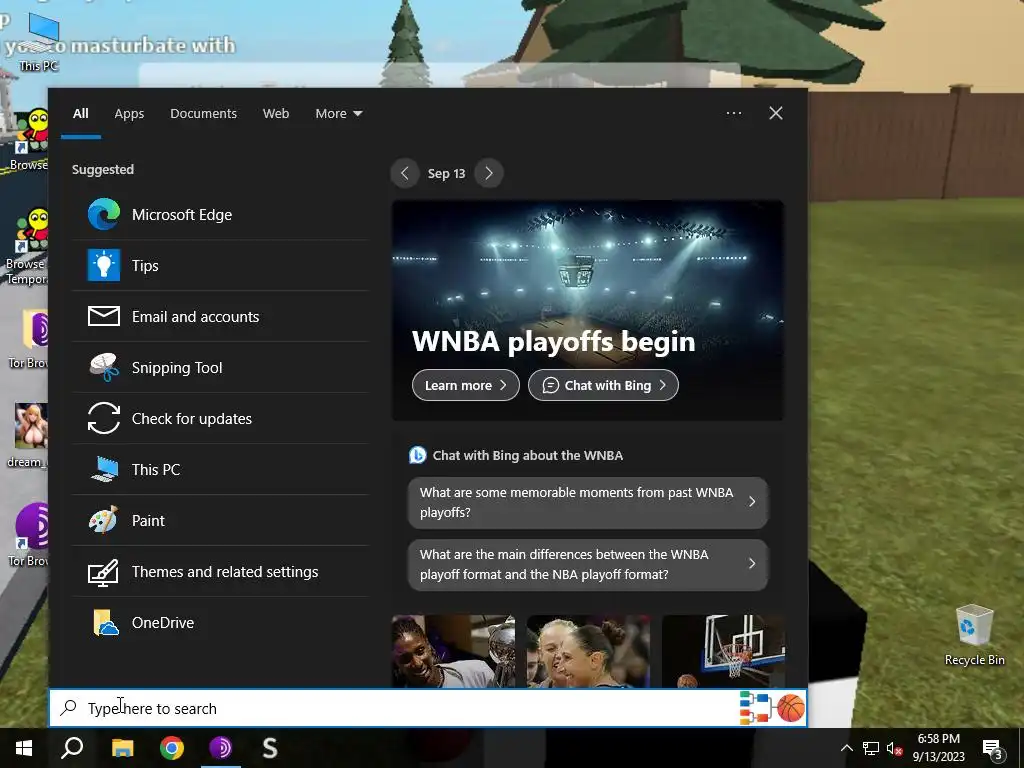Click the Suggested heading text
The image size is (1024, 768).
tap(103, 169)
